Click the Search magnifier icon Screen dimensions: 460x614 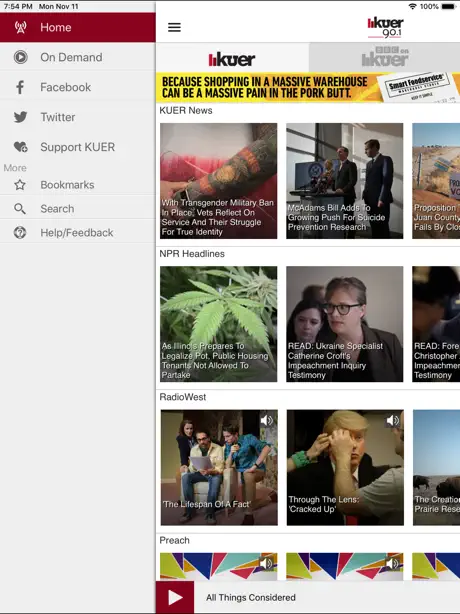pyautogui.click(x=20, y=209)
